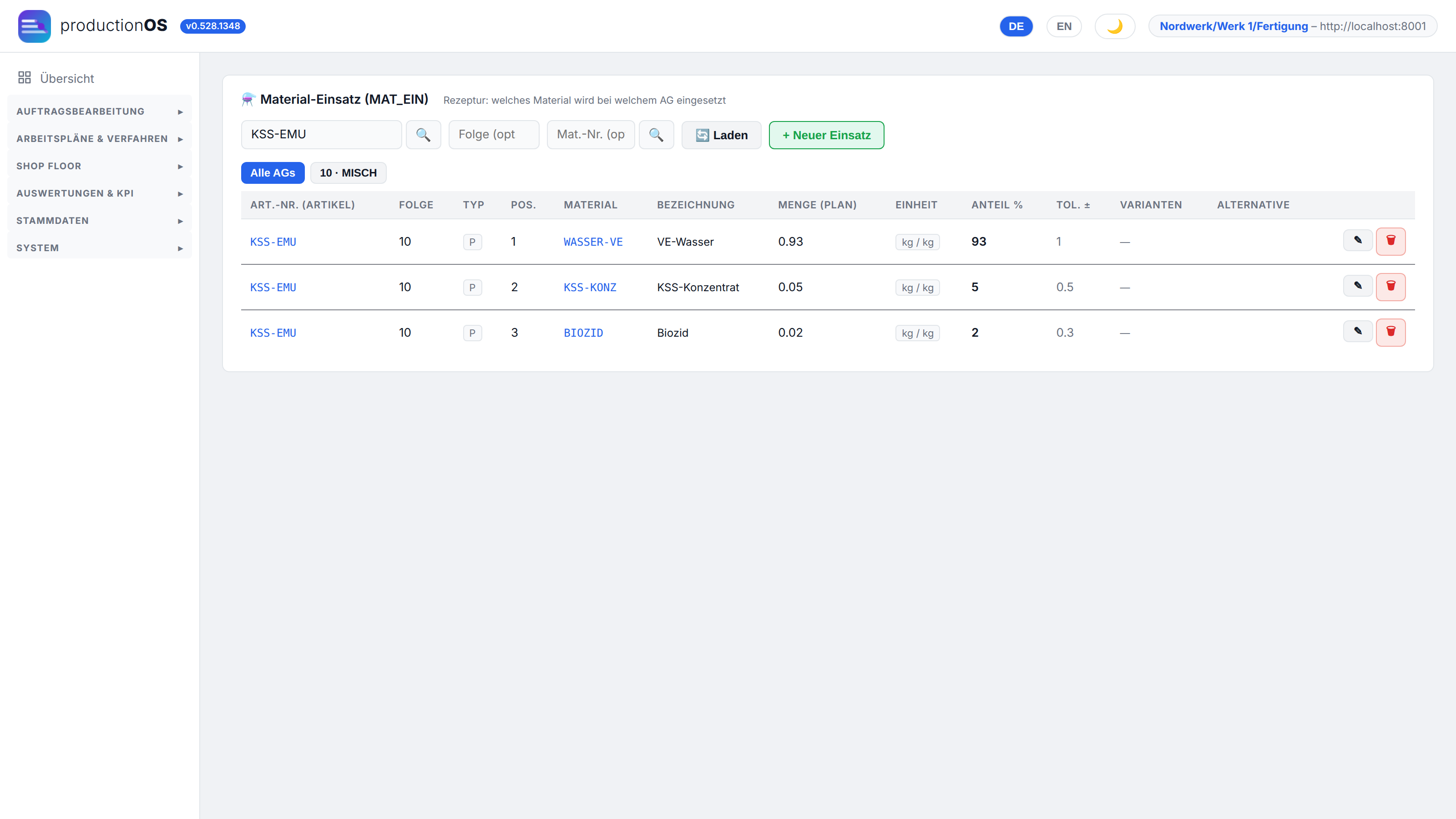Delete the KSS-KONZ row via trash icon

[1390, 287]
